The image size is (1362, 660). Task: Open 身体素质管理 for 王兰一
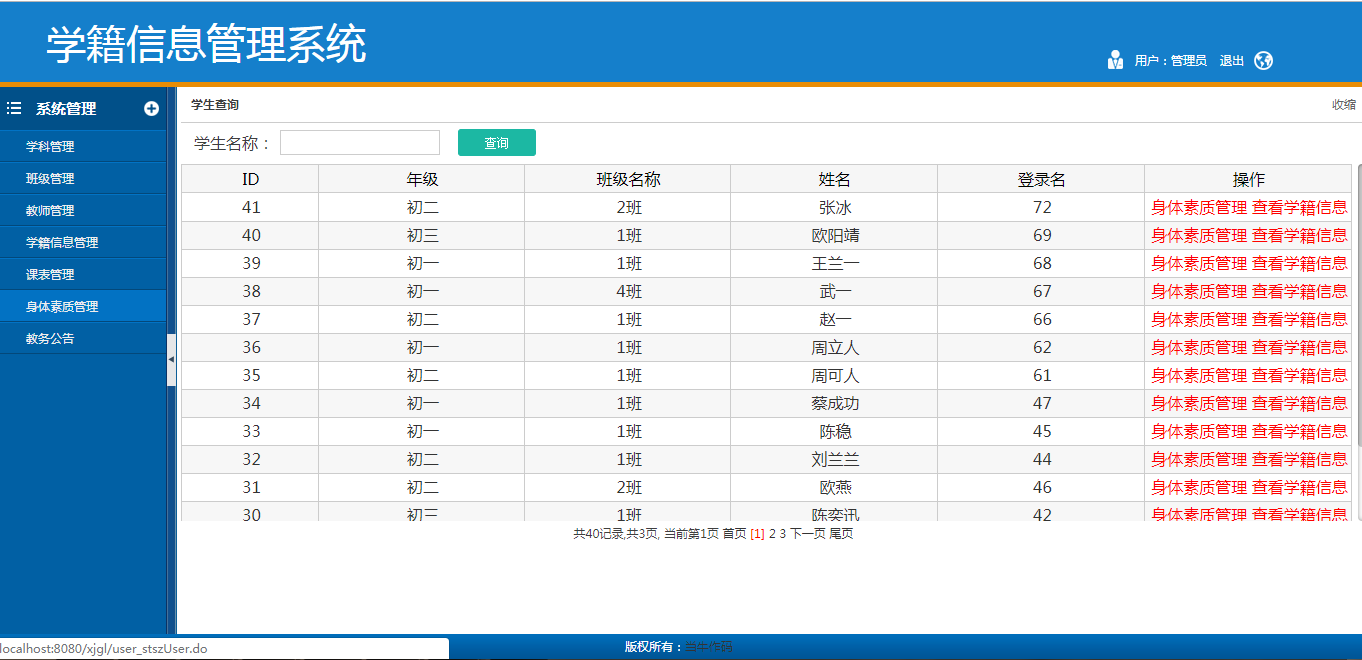(1199, 264)
